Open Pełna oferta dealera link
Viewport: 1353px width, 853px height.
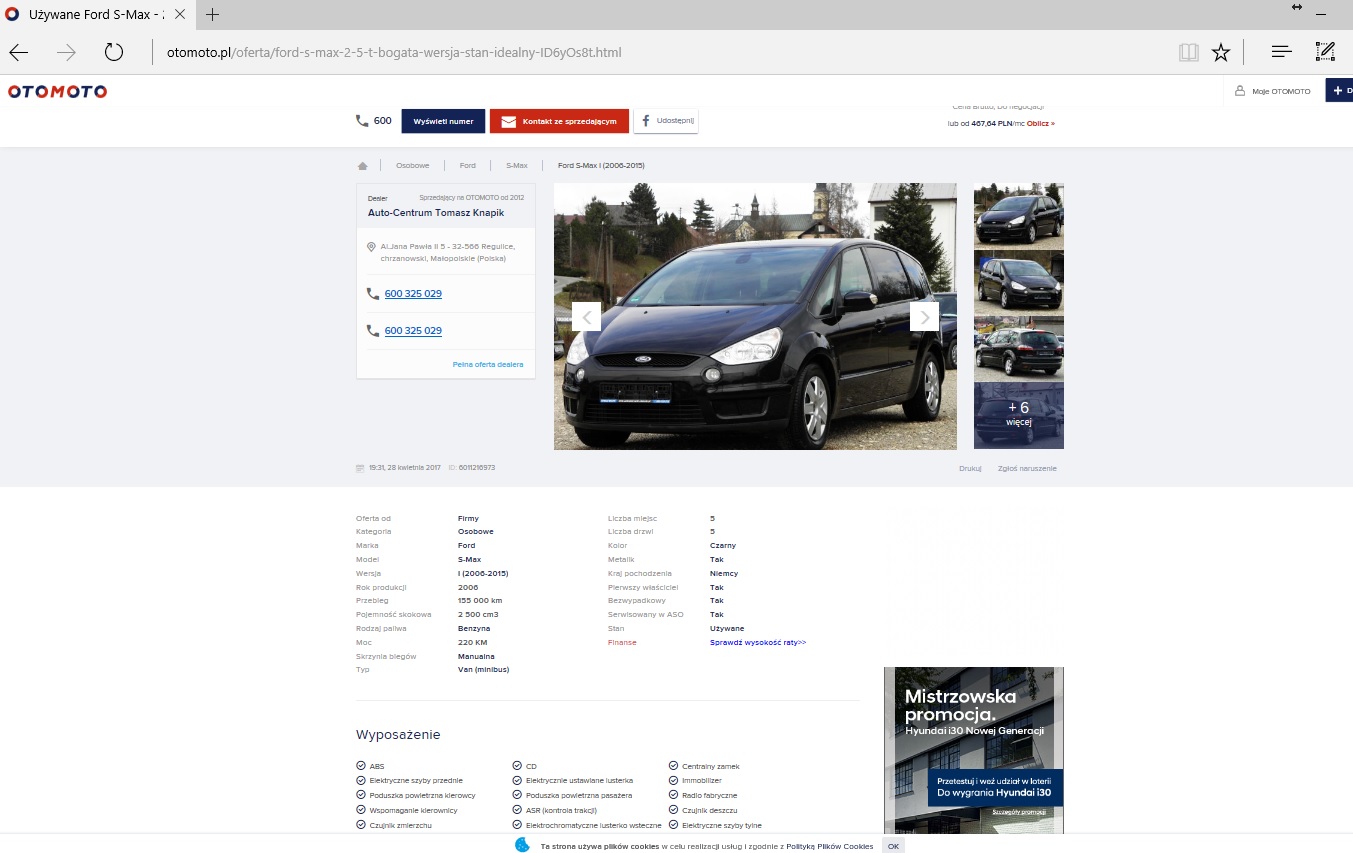point(488,365)
